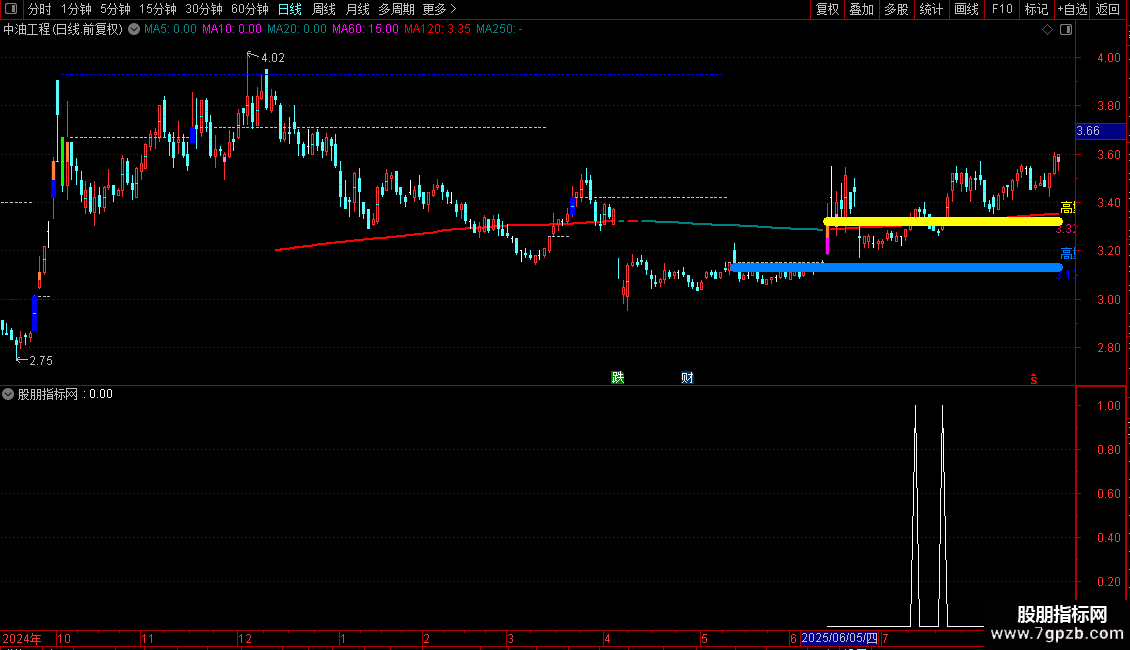Click the 4.02 high price label
Viewport: 1130px width, 650px height.
tap(272, 58)
